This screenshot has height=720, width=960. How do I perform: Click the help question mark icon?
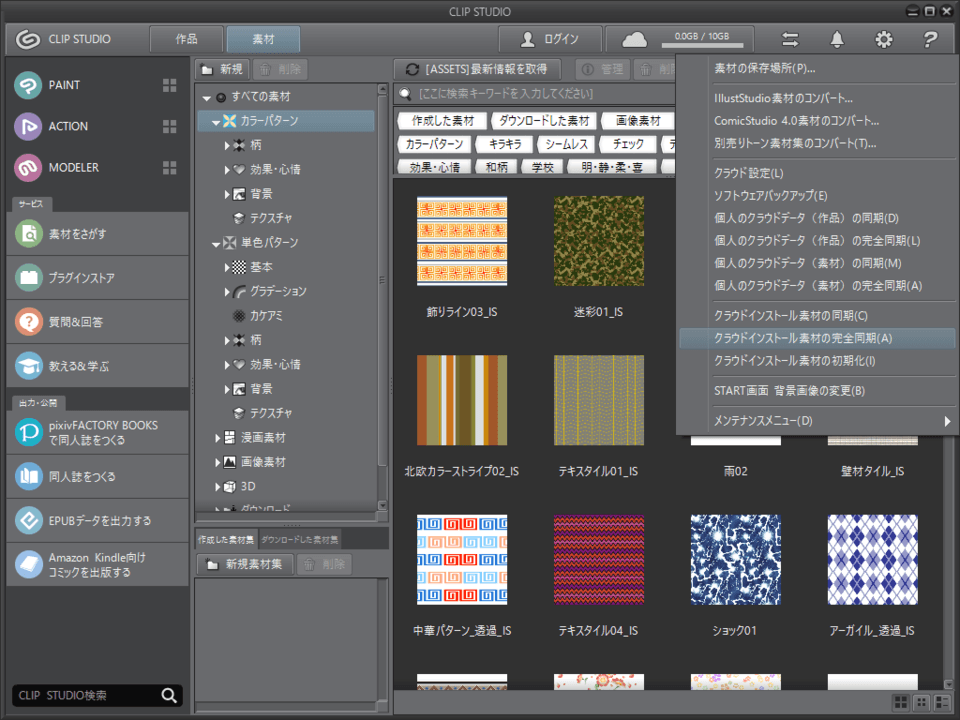(930, 39)
